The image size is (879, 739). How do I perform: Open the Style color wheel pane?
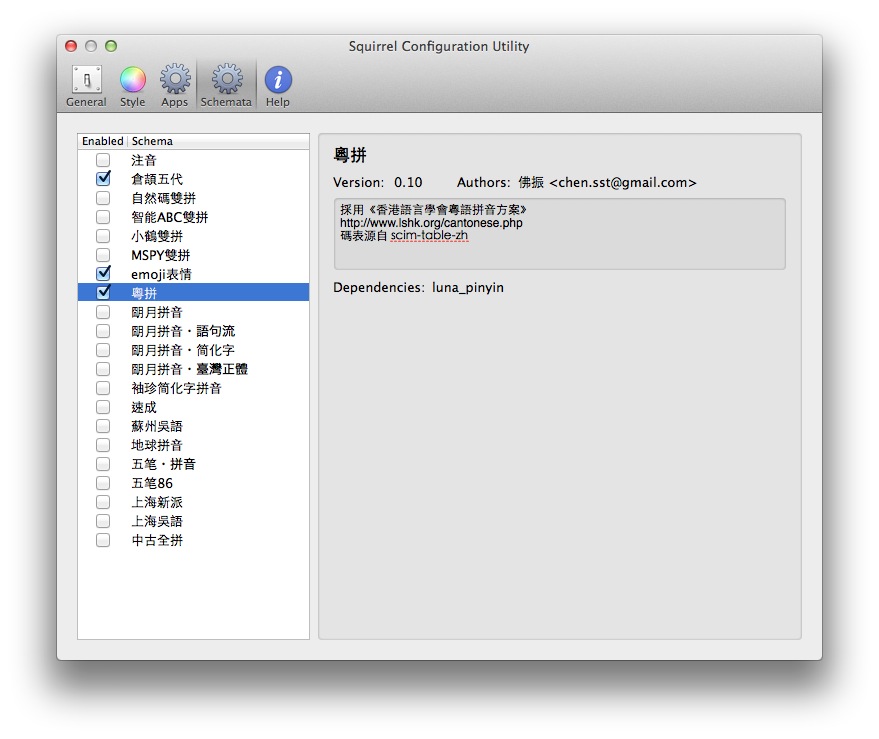pos(133,85)
